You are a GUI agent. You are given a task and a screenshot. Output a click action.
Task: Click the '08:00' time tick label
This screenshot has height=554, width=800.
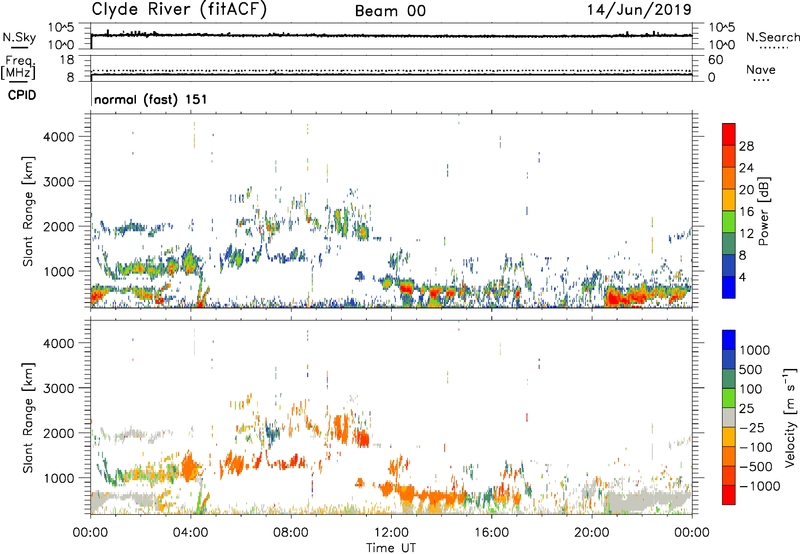291,533
